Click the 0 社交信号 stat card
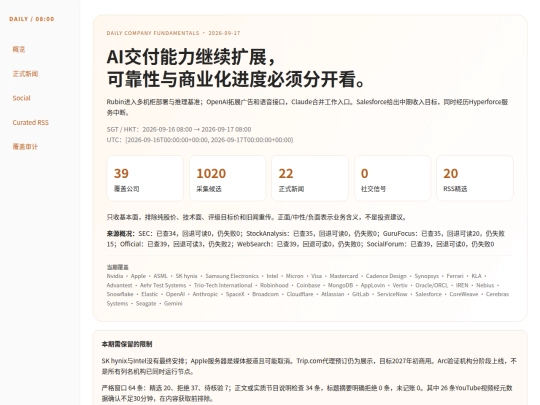The width and height of the screenshot is (540, 405). click(392, 178)
